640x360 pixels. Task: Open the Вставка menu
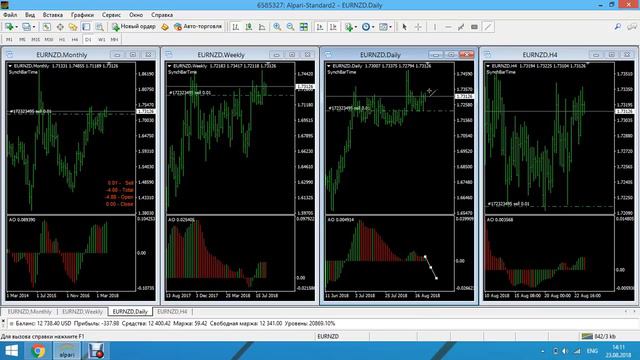point(53,15)
